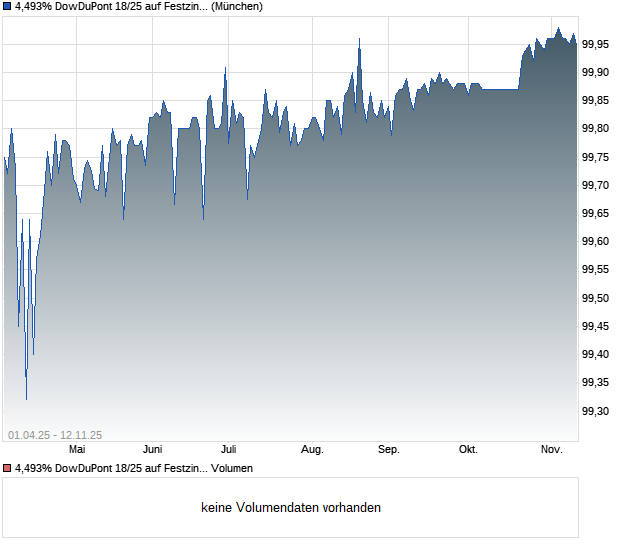Click the 99,55 y-axis value

click(x=595, y=270)
